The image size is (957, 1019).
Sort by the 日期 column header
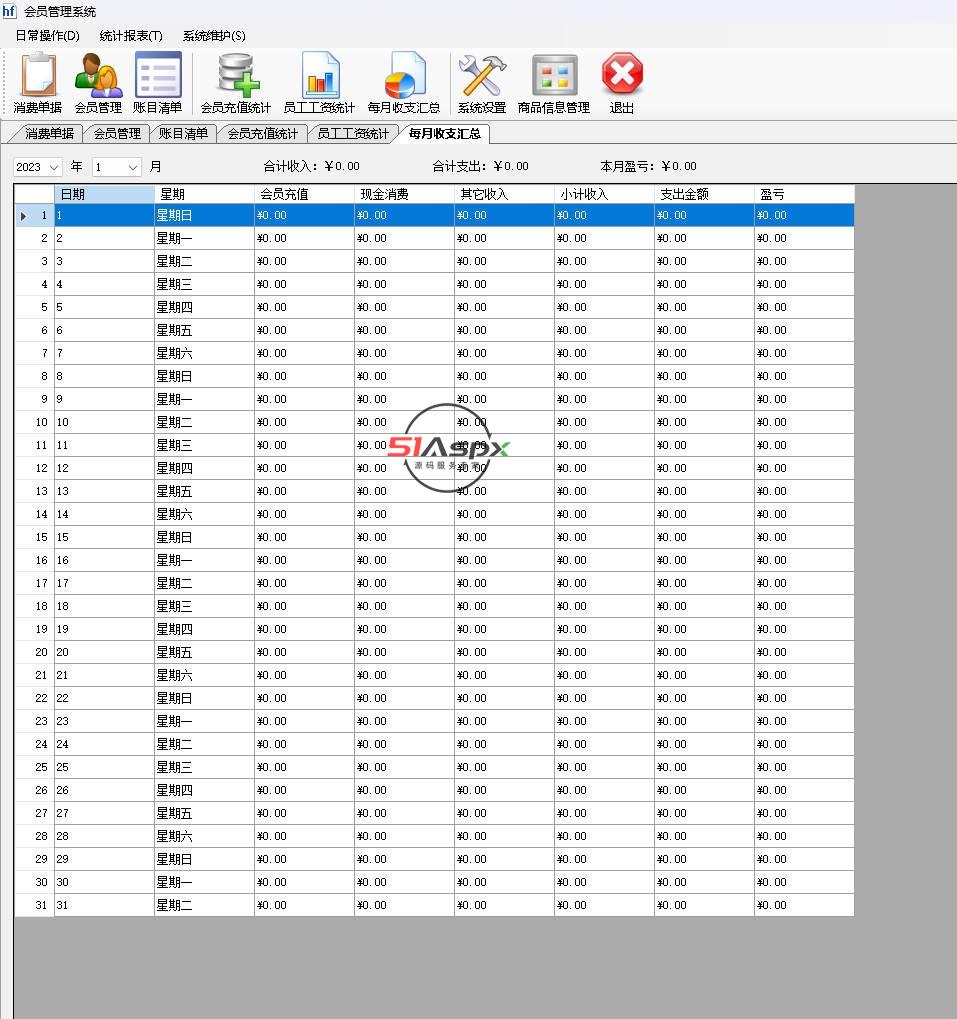click(104, 194)
